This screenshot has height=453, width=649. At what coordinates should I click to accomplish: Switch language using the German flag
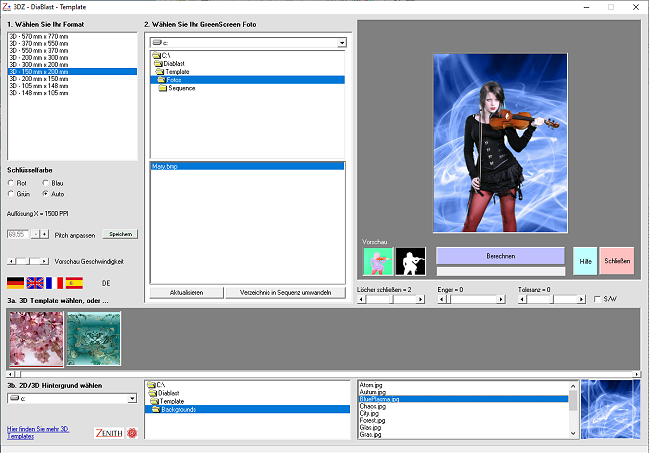tap(16, 283)
